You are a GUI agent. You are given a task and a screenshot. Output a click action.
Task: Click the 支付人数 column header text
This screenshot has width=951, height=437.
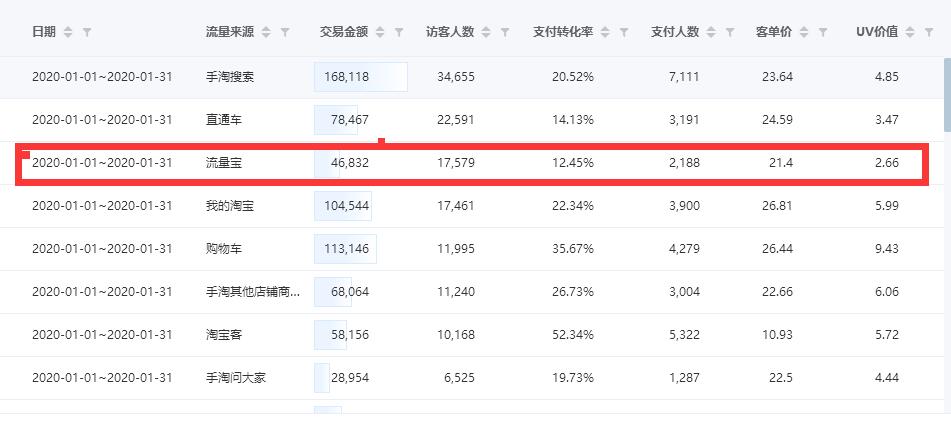click(675, 32)
